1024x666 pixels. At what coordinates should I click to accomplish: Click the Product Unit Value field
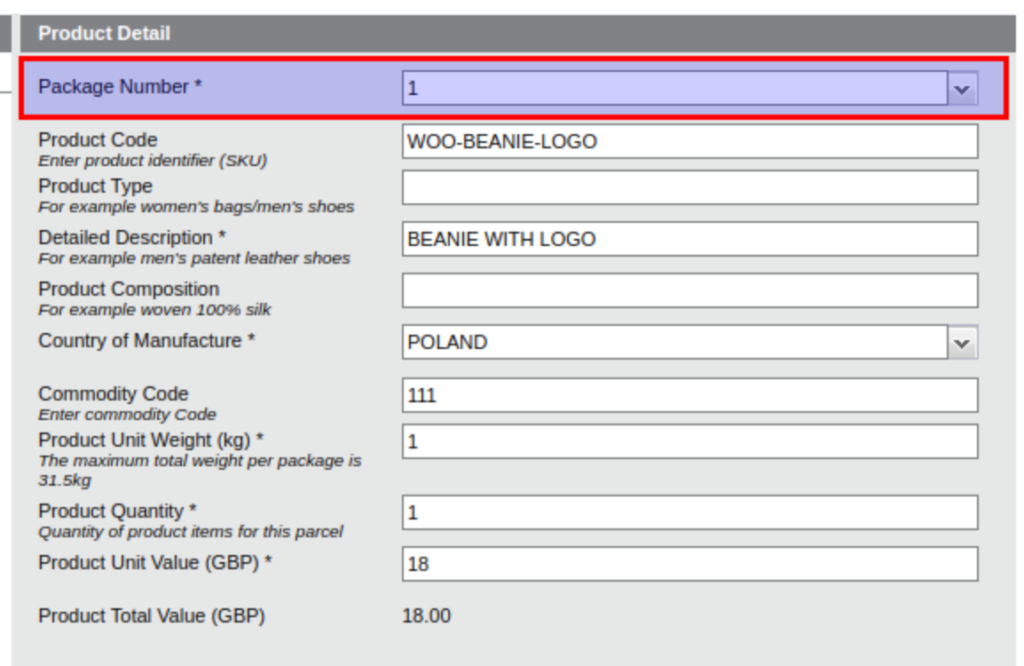(690, 564)
